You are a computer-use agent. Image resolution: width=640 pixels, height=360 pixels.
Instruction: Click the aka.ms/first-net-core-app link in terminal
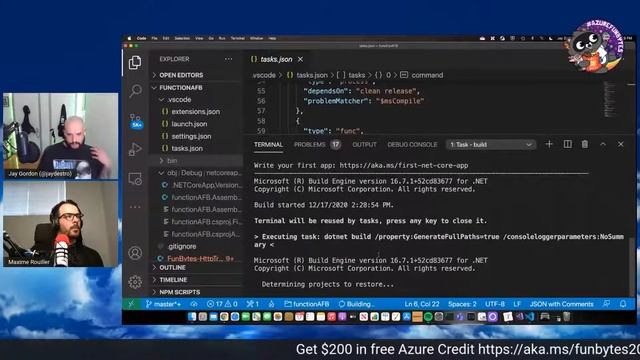tap(404, 165)
